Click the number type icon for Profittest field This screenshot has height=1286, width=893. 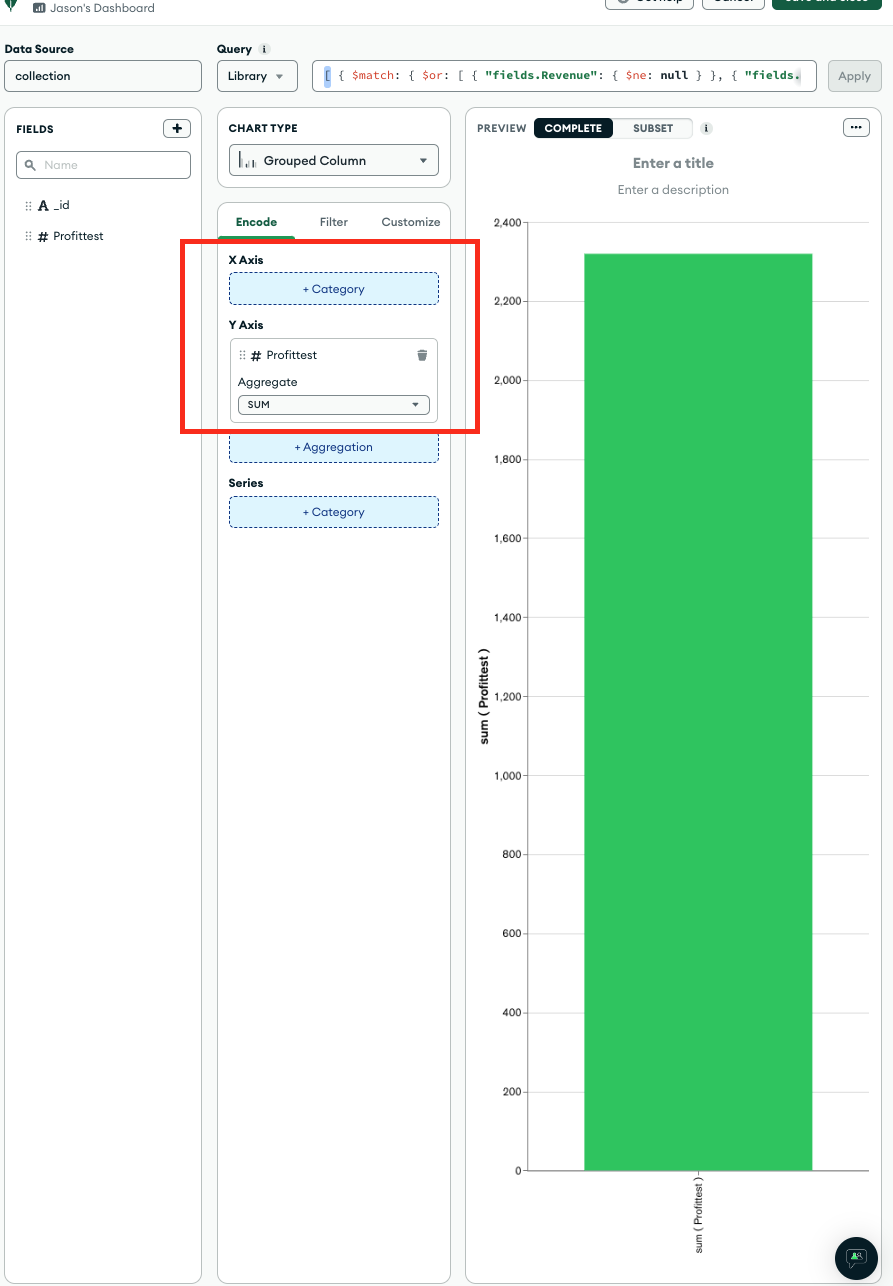tap(43, 237)
